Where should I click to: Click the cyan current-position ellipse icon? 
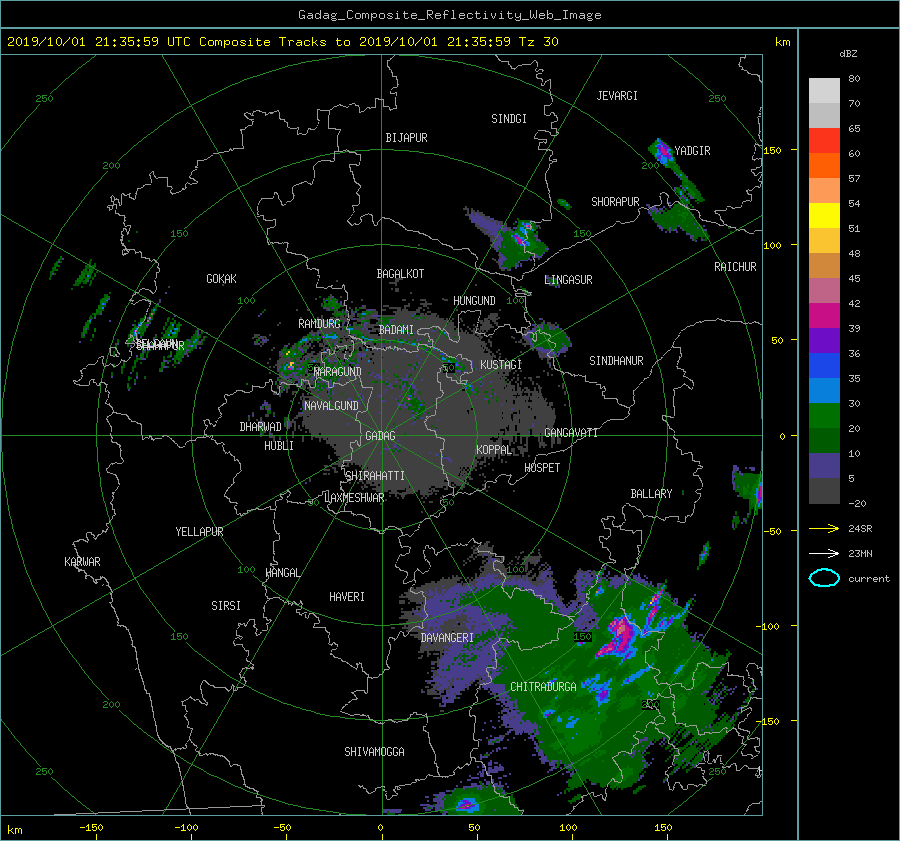tap(824, 578)
